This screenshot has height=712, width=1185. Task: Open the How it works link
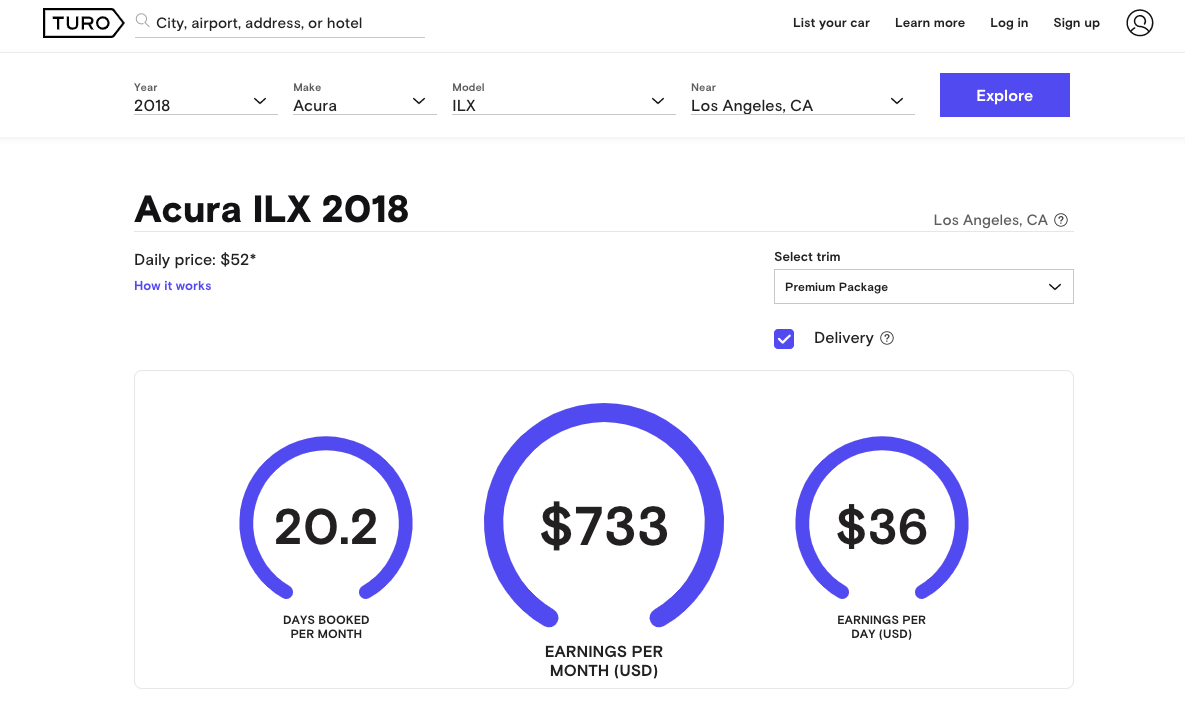point(172,286)
